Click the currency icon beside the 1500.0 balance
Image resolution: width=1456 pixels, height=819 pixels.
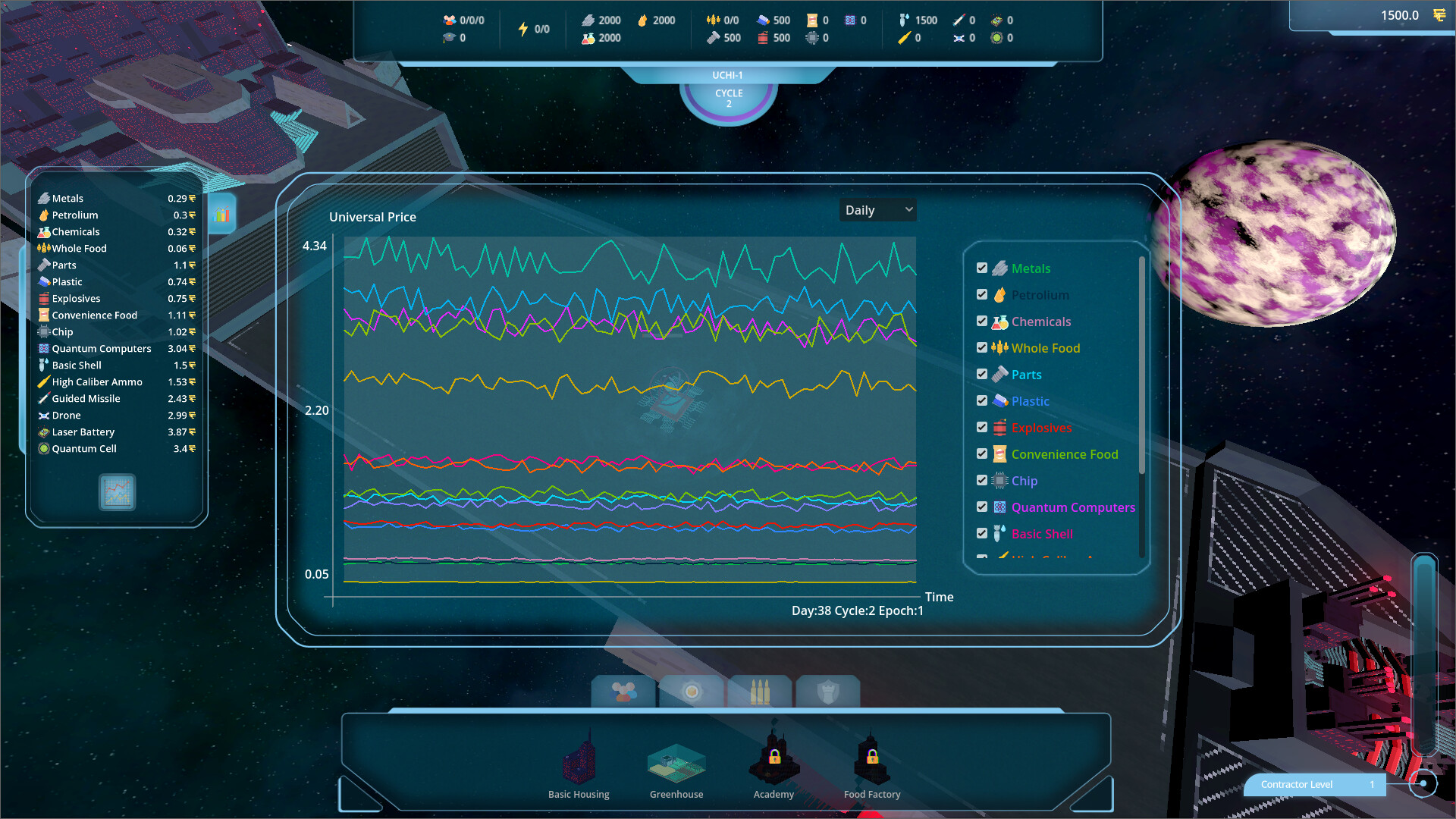coord(1439,14)
